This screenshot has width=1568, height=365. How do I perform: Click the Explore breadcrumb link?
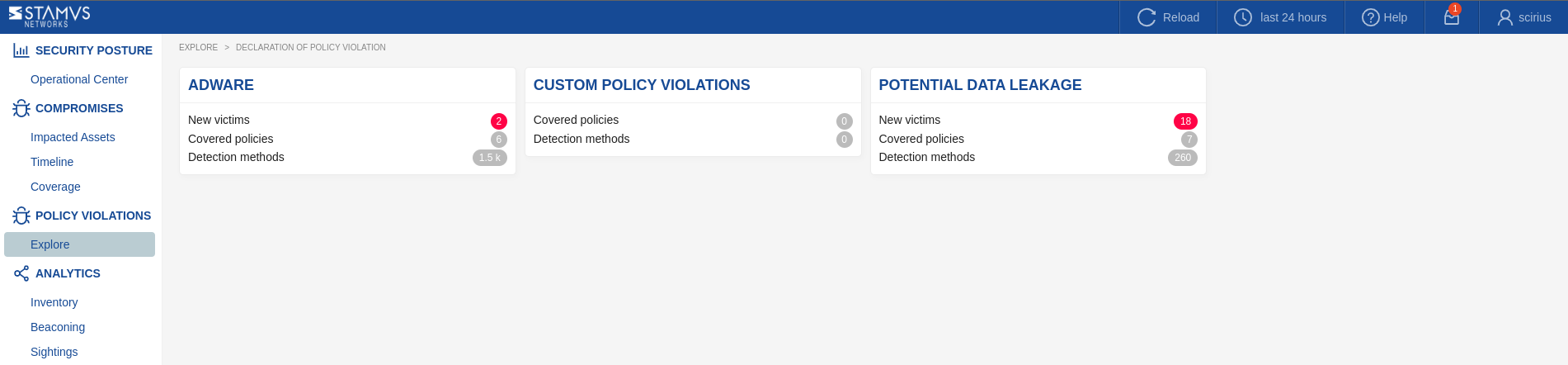[x=198, y=47]
